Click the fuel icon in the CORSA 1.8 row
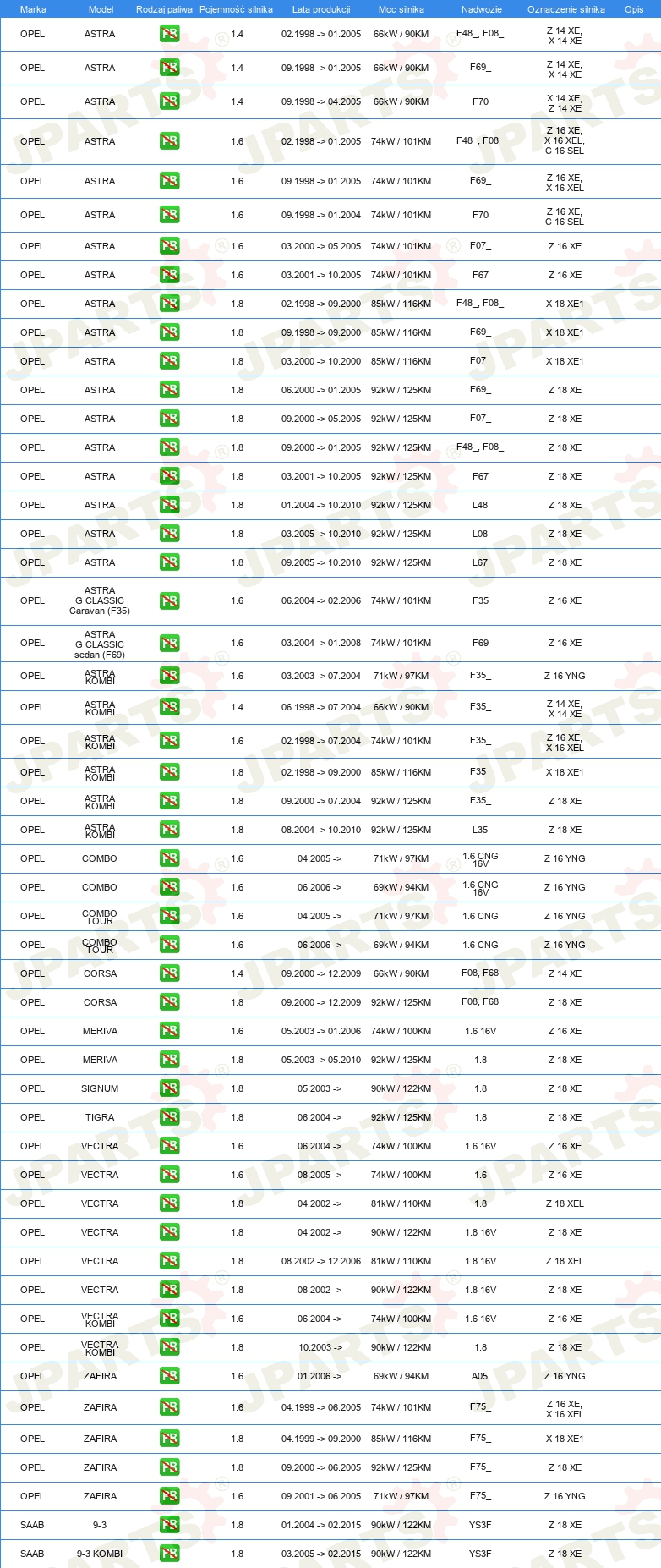 [169, 1001]
